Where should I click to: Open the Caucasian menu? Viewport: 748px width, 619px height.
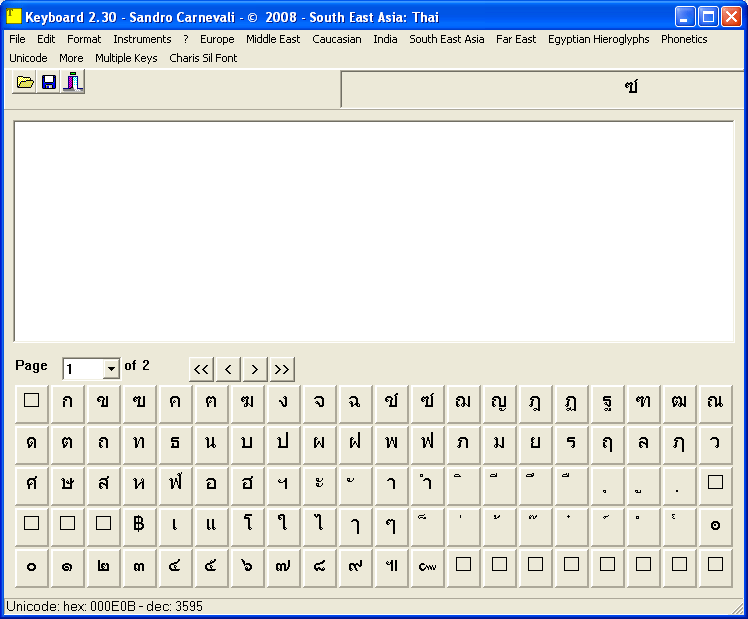[x=337, y=39]
